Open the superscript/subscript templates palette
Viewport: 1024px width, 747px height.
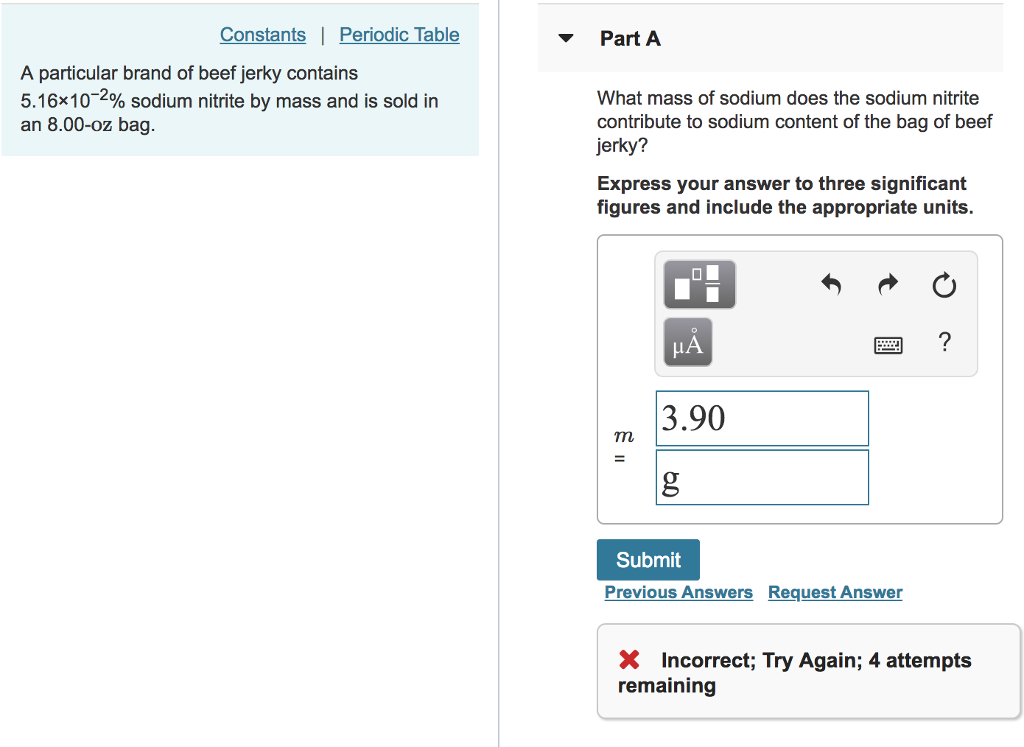[697, 284]
